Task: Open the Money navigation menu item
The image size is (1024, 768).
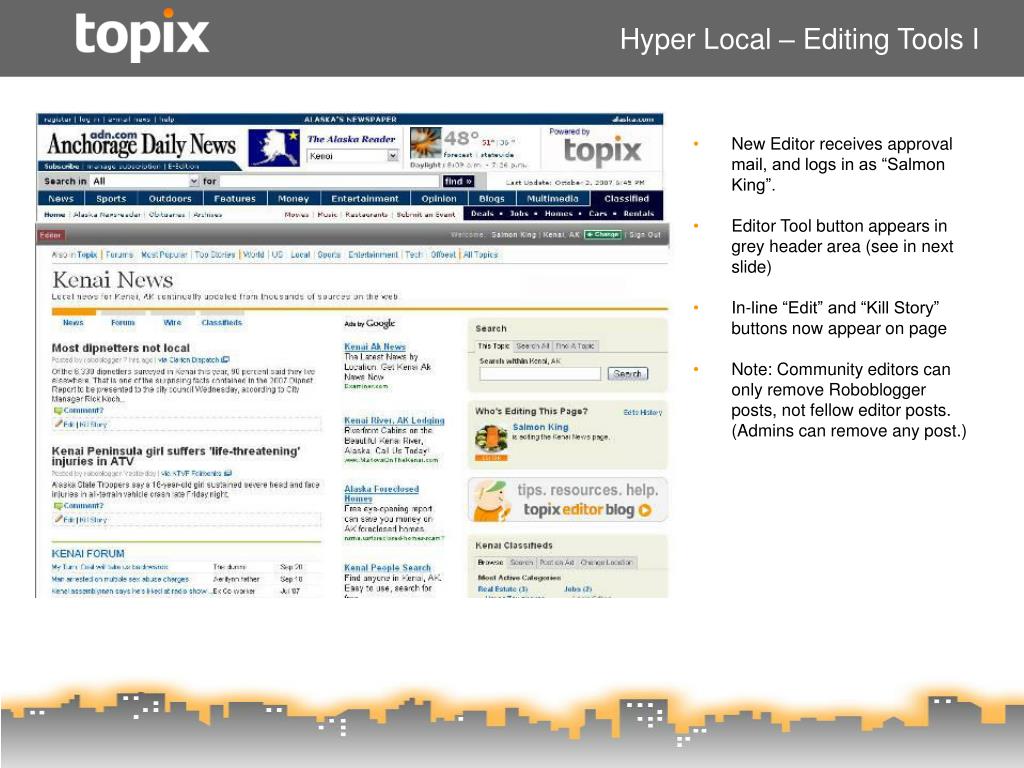Action: [x=293, y=199]
